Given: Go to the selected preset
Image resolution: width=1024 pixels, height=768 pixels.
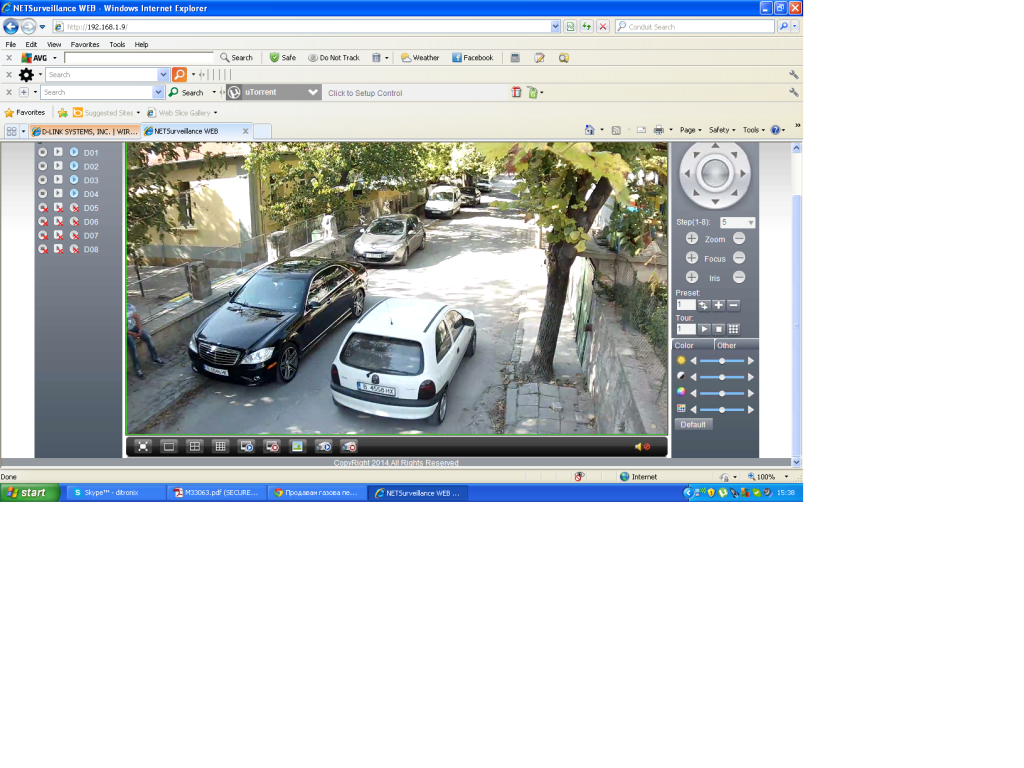Looking at the screenshot, I should pyautogui.click(x=703, y=305).
